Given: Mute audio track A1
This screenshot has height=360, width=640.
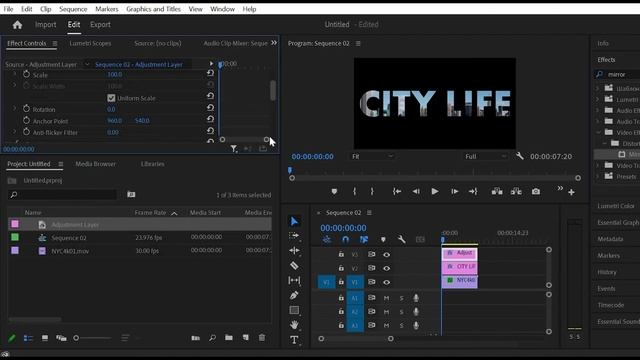Looking at the screenshot, I should 386,298.
